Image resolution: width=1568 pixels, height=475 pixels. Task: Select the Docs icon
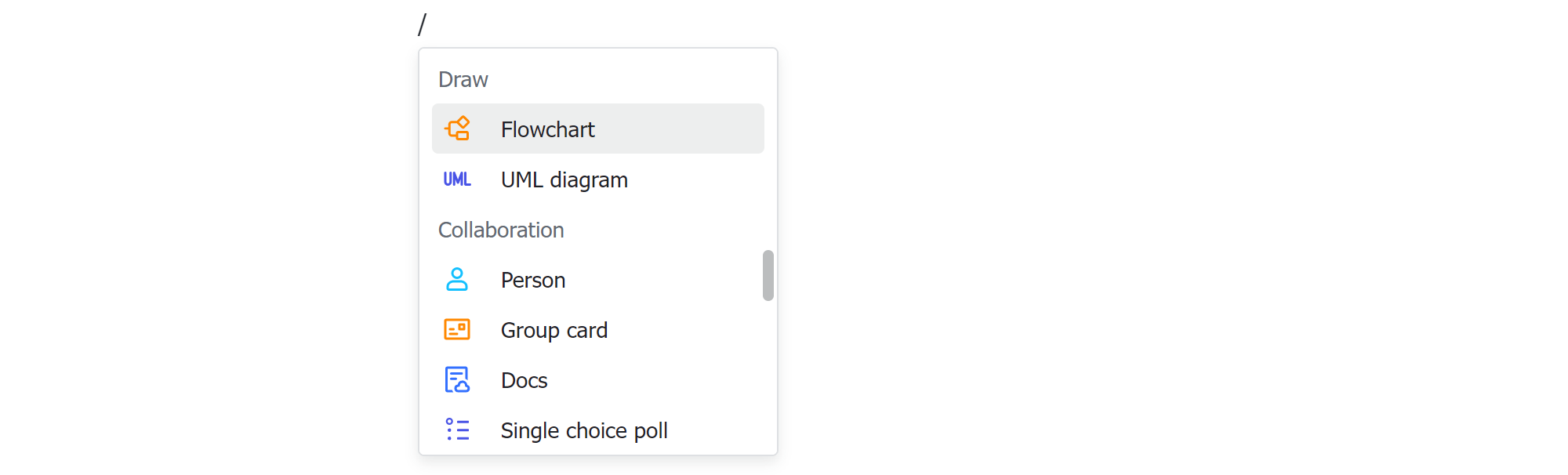pyautogui.click(x=457, y=379)
